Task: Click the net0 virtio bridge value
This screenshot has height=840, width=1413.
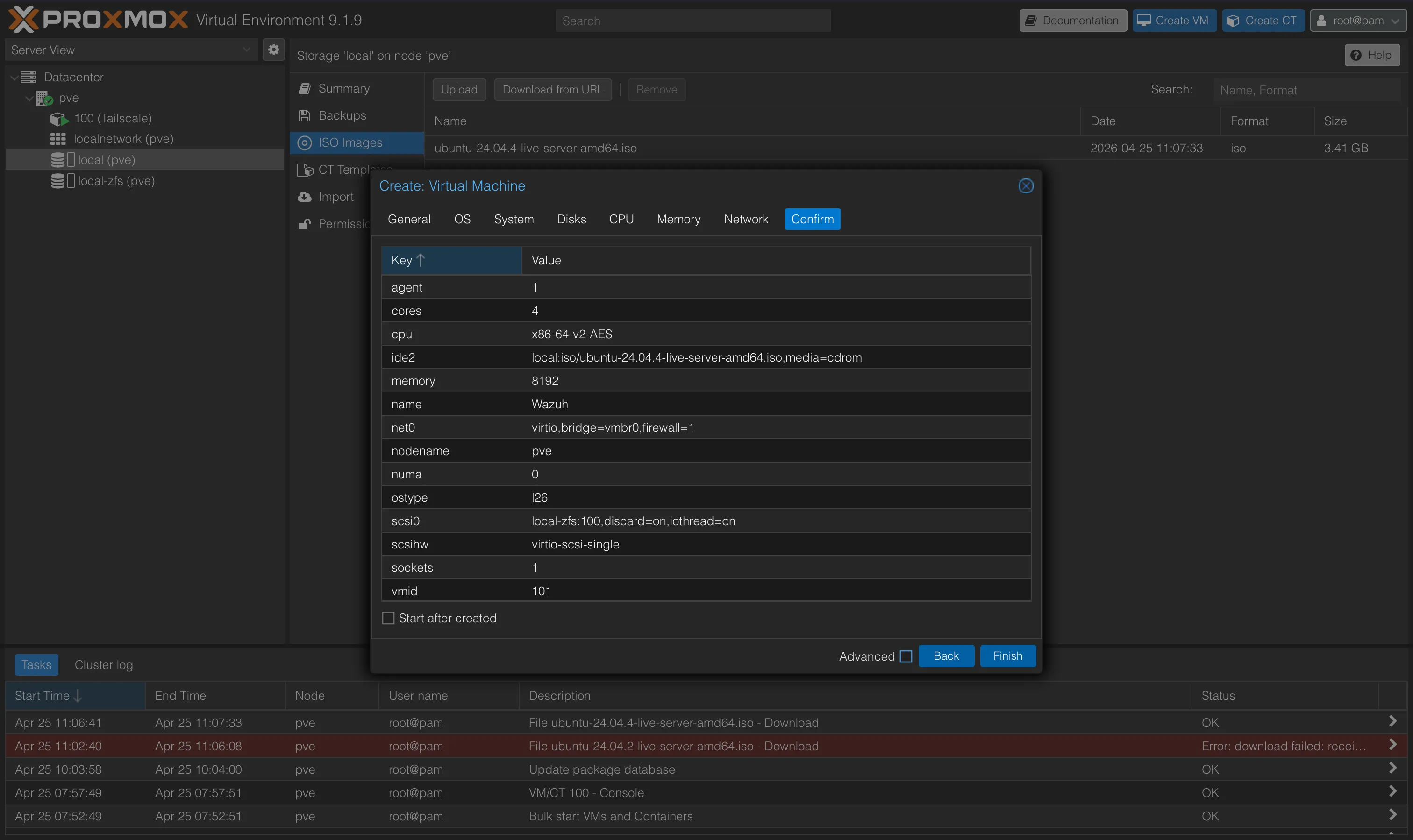Action: tap(613, 428)
